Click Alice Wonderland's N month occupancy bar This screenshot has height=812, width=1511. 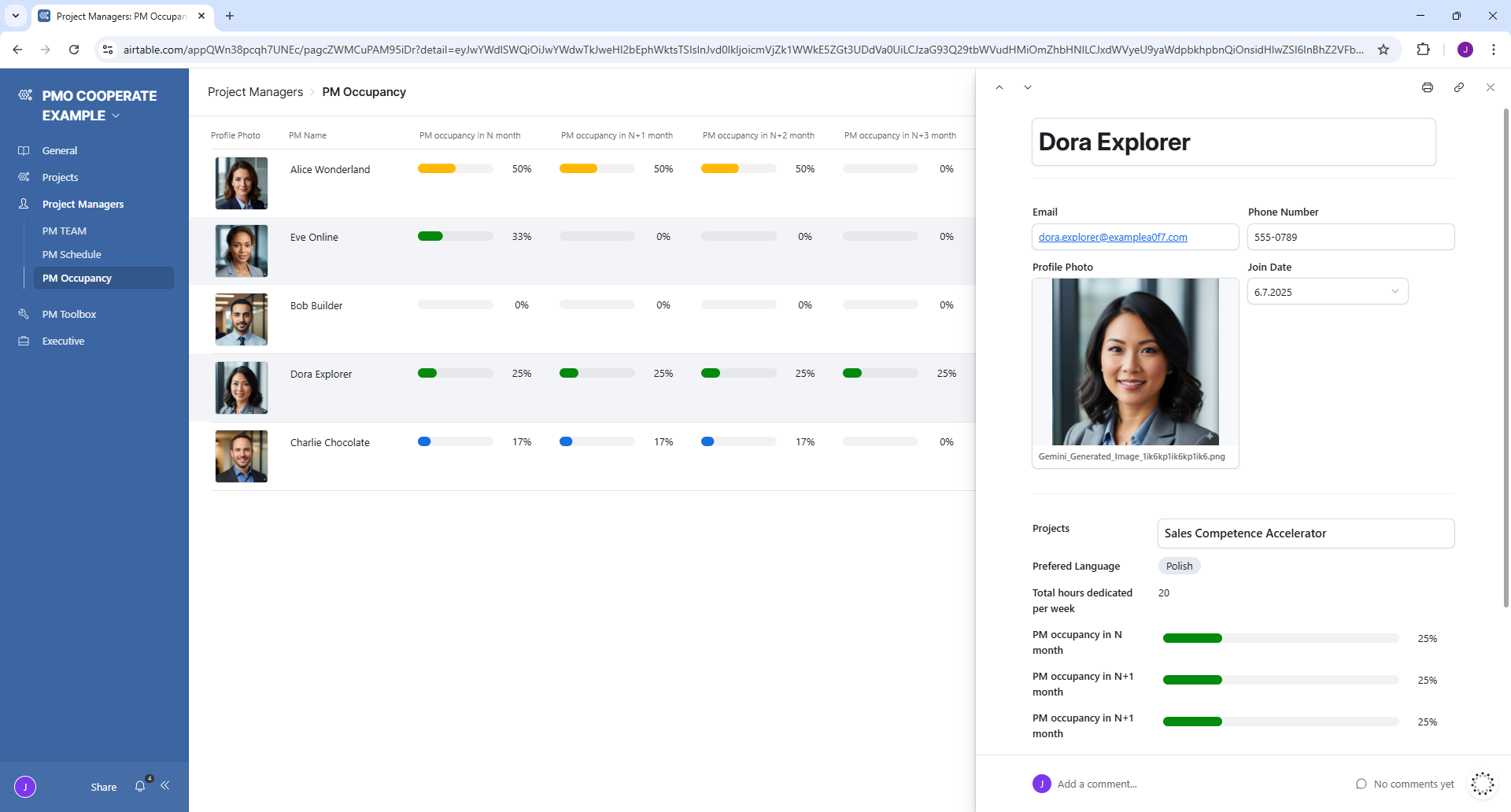tap(455, 168)
